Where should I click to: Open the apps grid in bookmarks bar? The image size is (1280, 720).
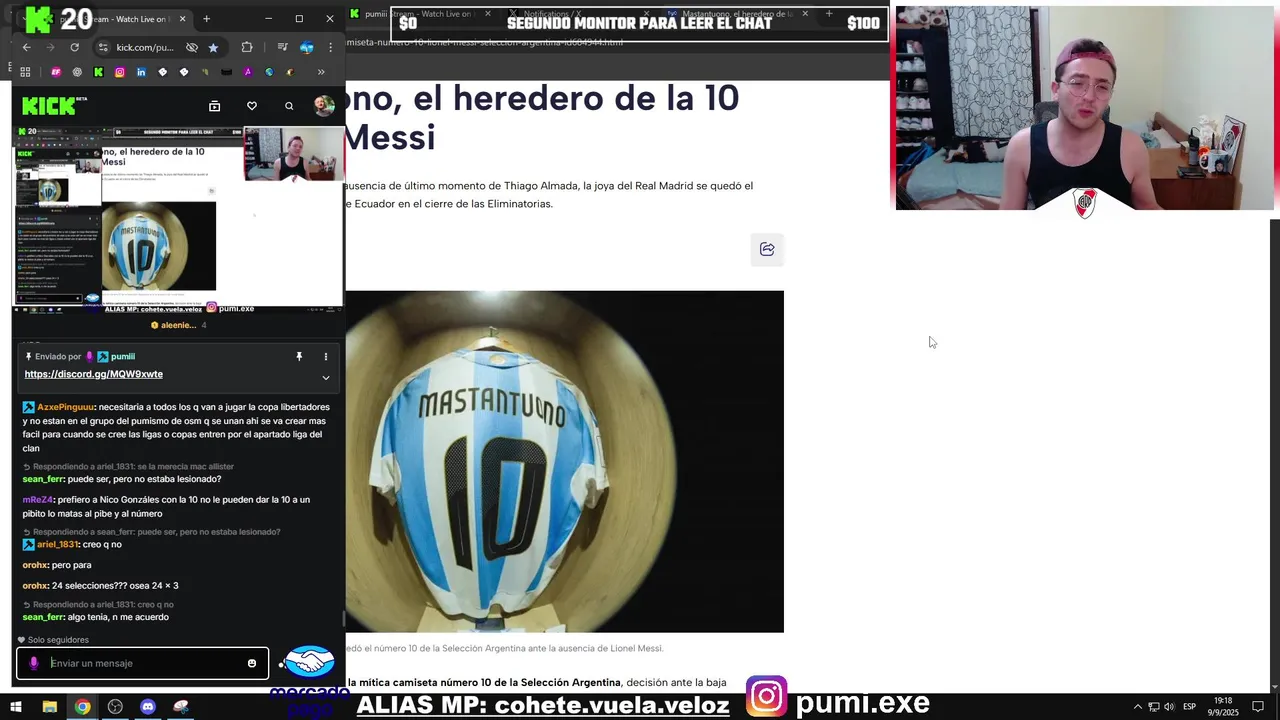coord(25,72)
